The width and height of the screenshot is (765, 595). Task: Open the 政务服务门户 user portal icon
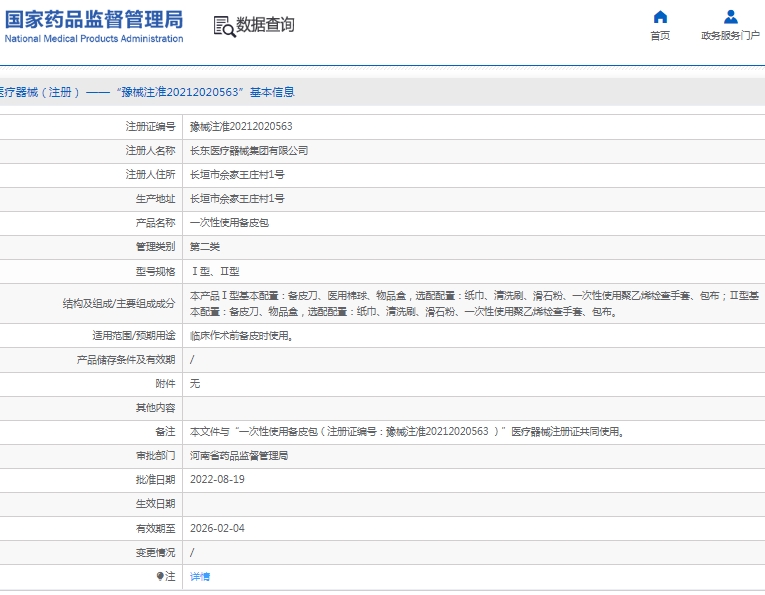[730, 17]
